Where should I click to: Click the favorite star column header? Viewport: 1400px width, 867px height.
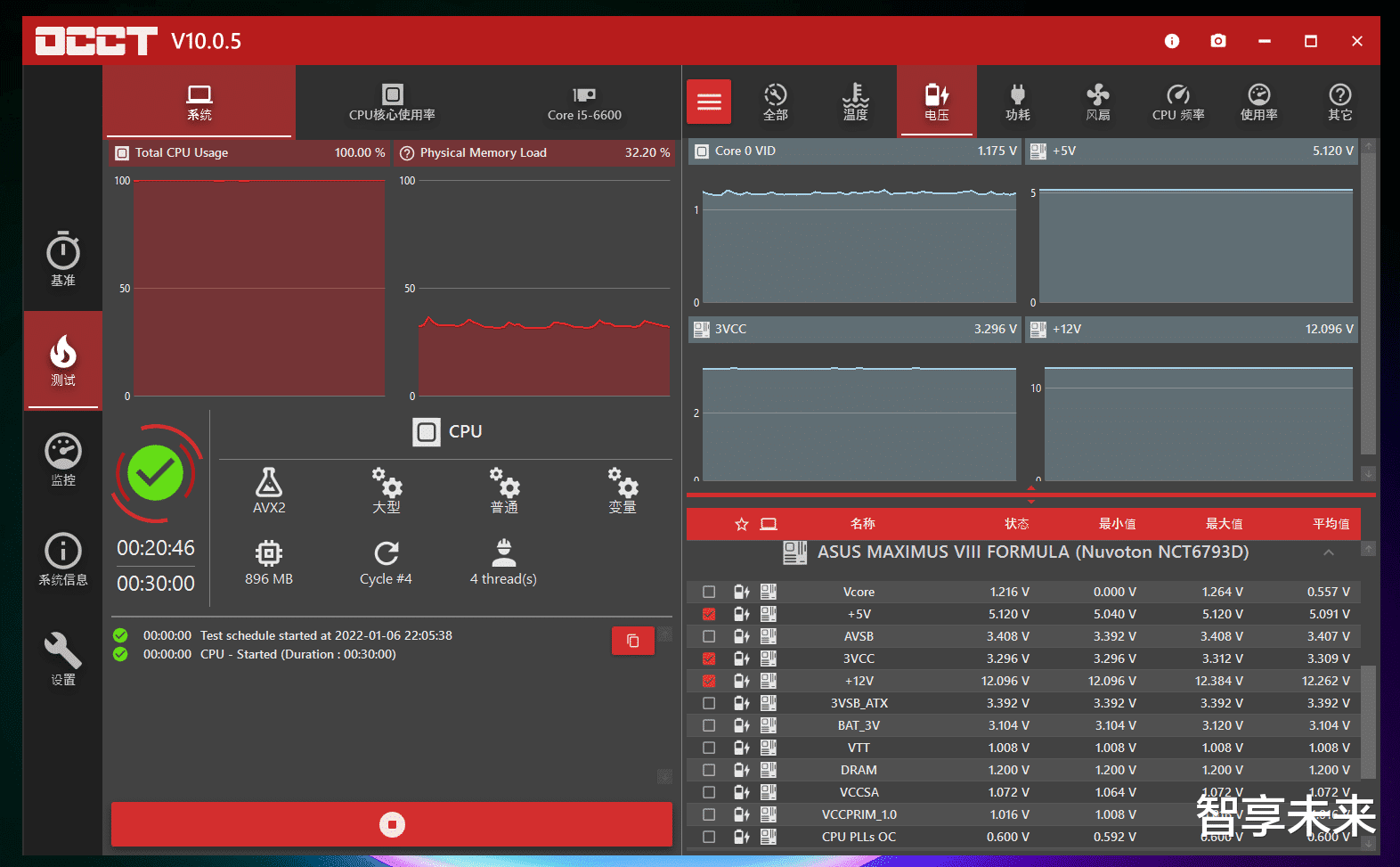742,524
